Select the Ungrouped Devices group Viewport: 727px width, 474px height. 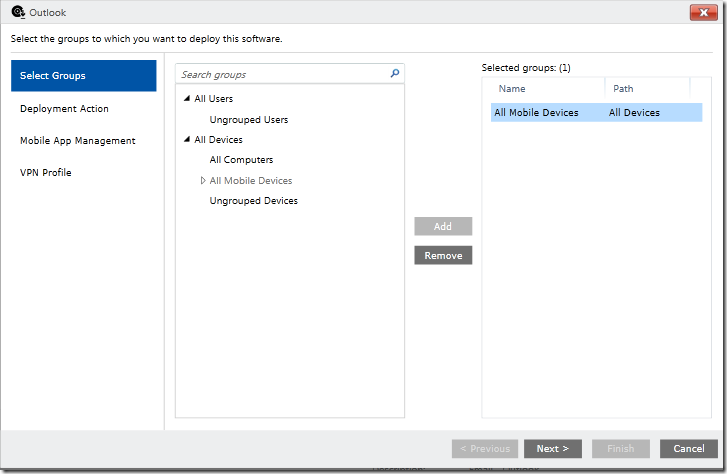click(x=254, y=201)
